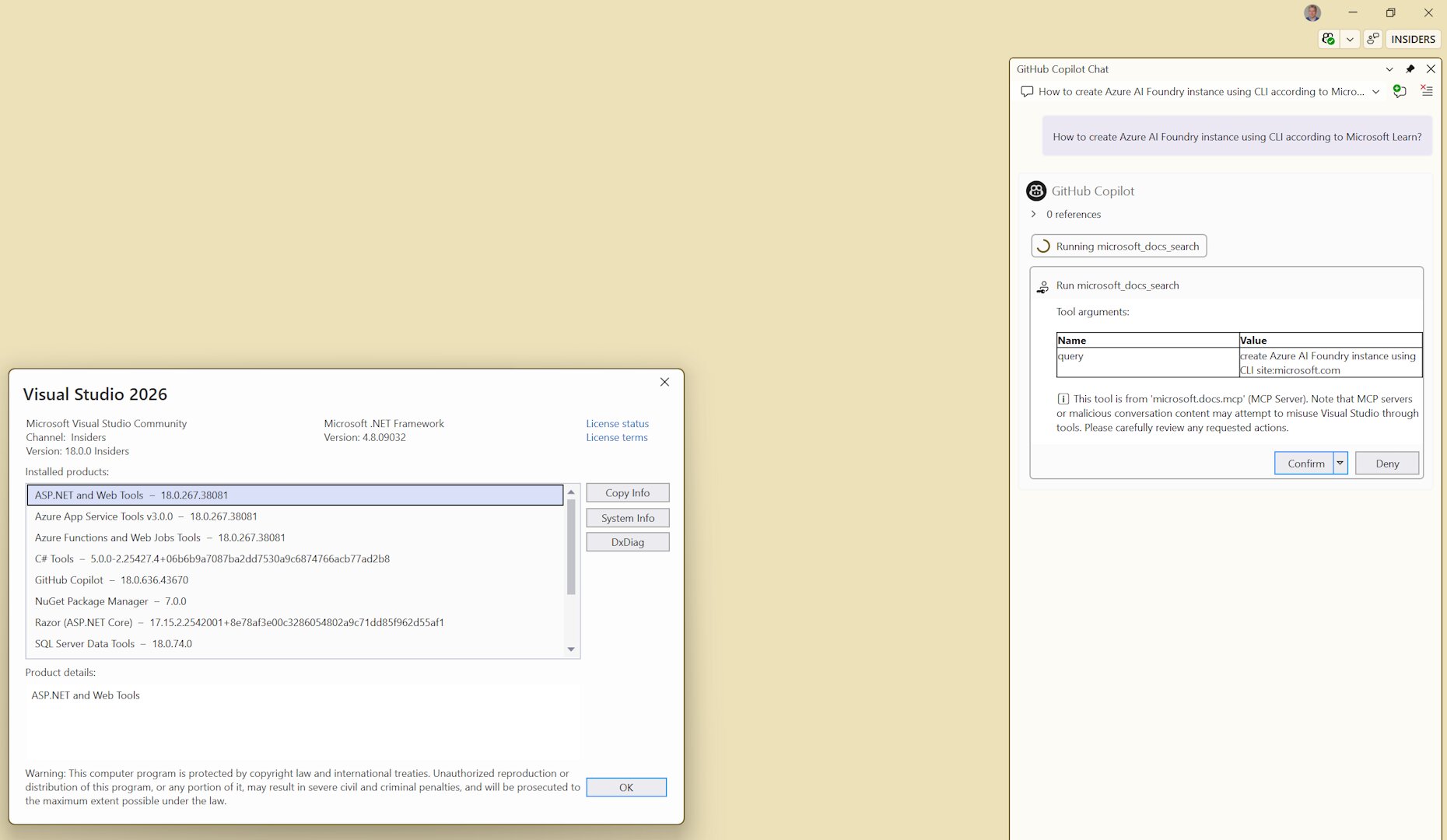Select the GitHub Copilot status icon
The image size is (1447, 840).
pos(1328,39)
